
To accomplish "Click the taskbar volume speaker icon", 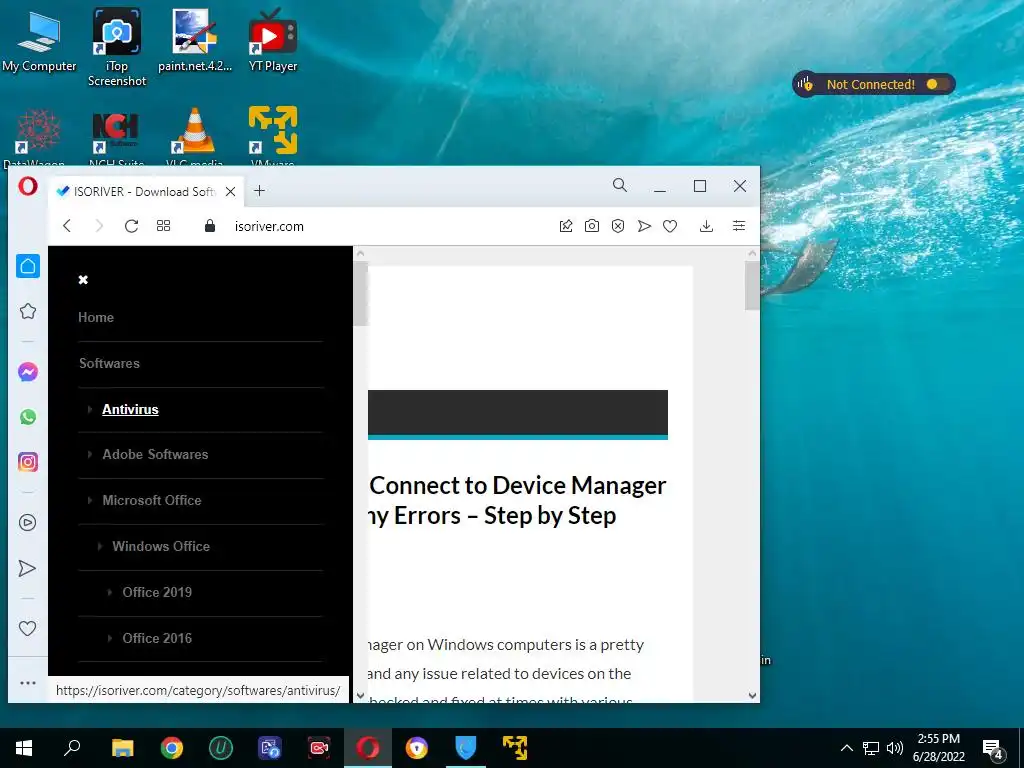I will coord(895,748).
